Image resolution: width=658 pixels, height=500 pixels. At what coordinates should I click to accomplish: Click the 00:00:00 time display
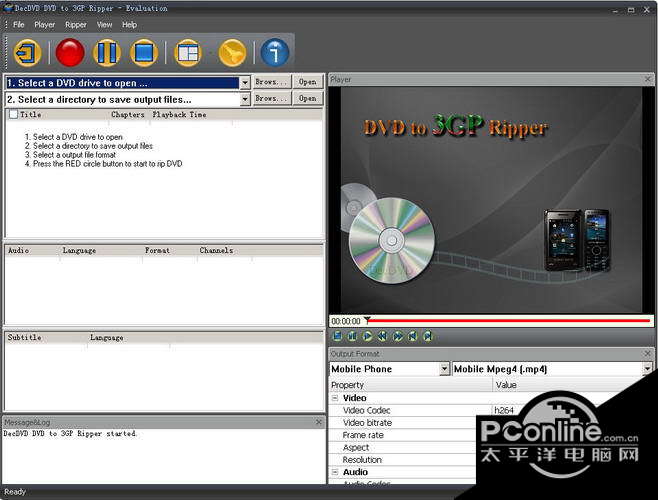coord(346,321)
